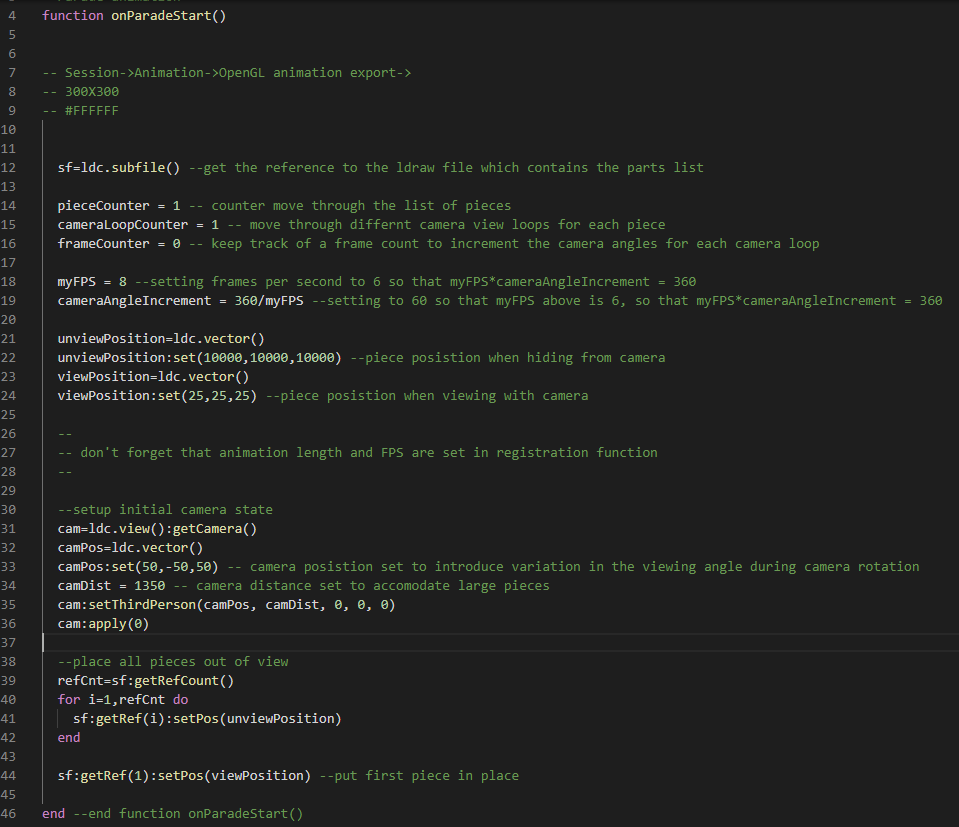Click line number 18 in gutter

coord(9,281)
